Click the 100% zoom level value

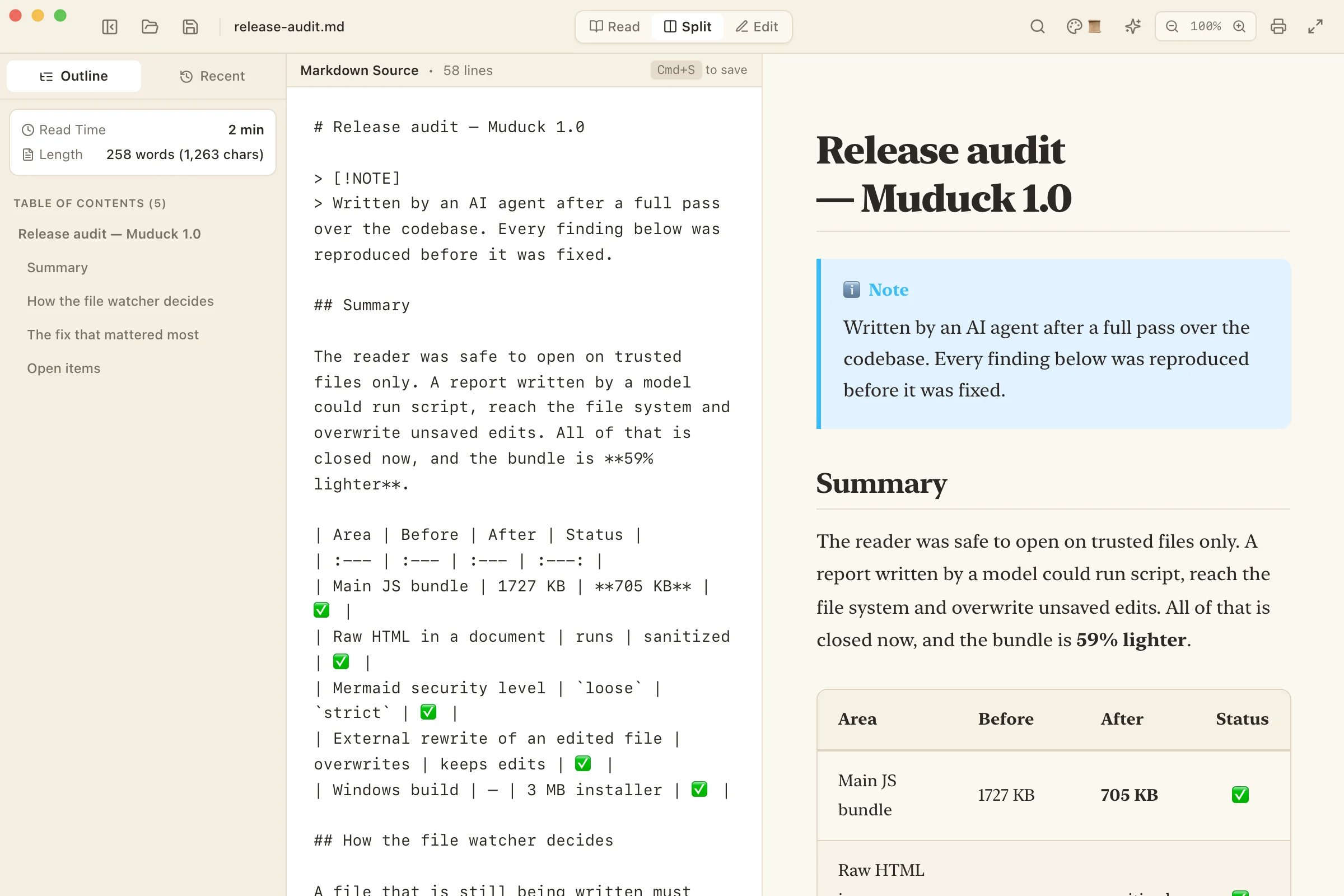point(1205,26)
